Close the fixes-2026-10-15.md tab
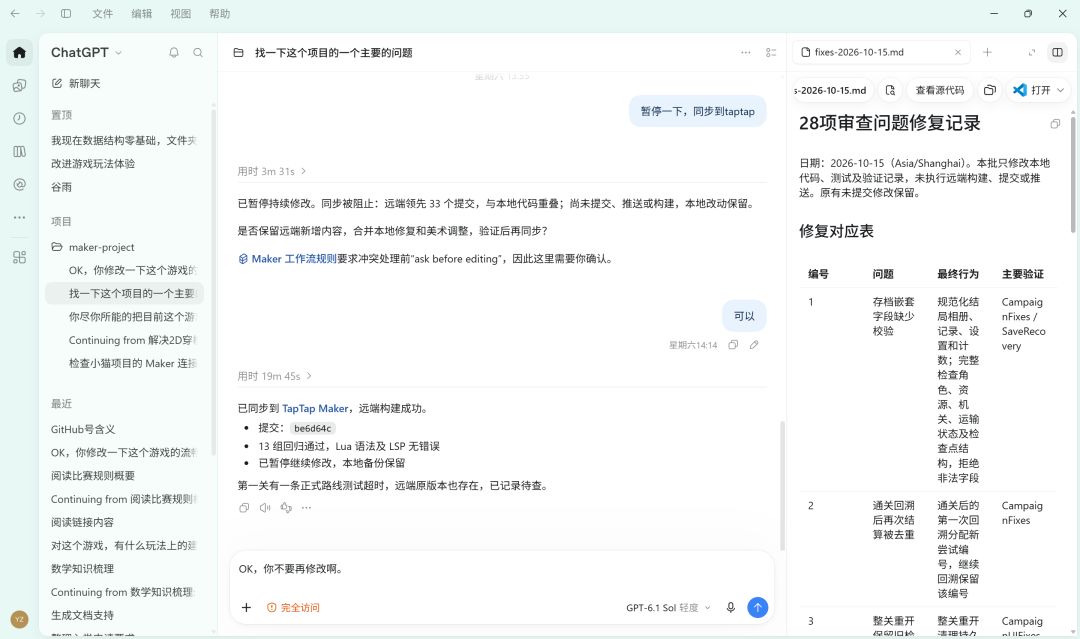 click(957, 52)
